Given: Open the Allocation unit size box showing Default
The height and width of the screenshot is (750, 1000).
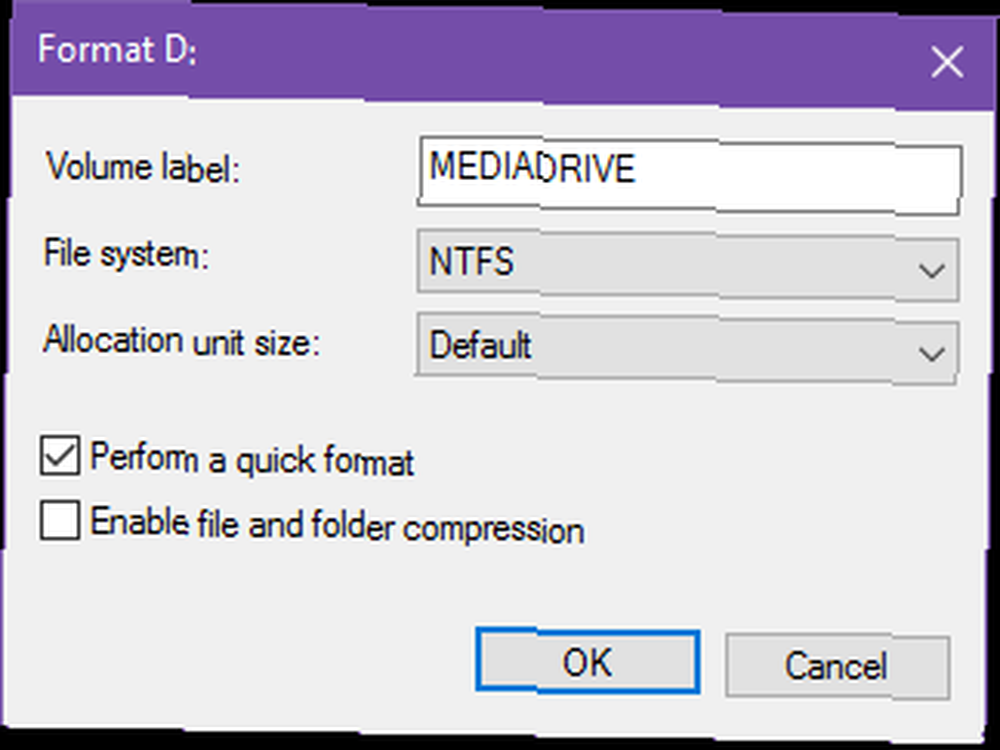Looking at the screenshot, I should (x=686, y=348).
